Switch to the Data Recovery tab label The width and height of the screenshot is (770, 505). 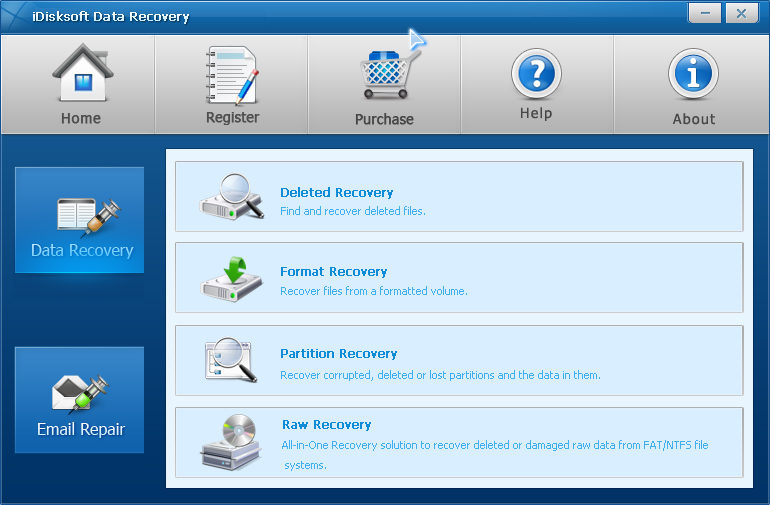82,251
